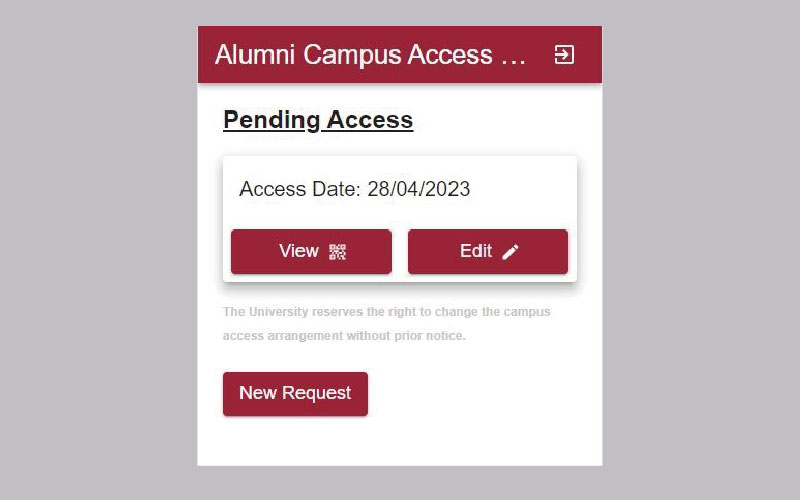Click the University reserves the right notice line
Screen dimensions: 800x500
386,312
